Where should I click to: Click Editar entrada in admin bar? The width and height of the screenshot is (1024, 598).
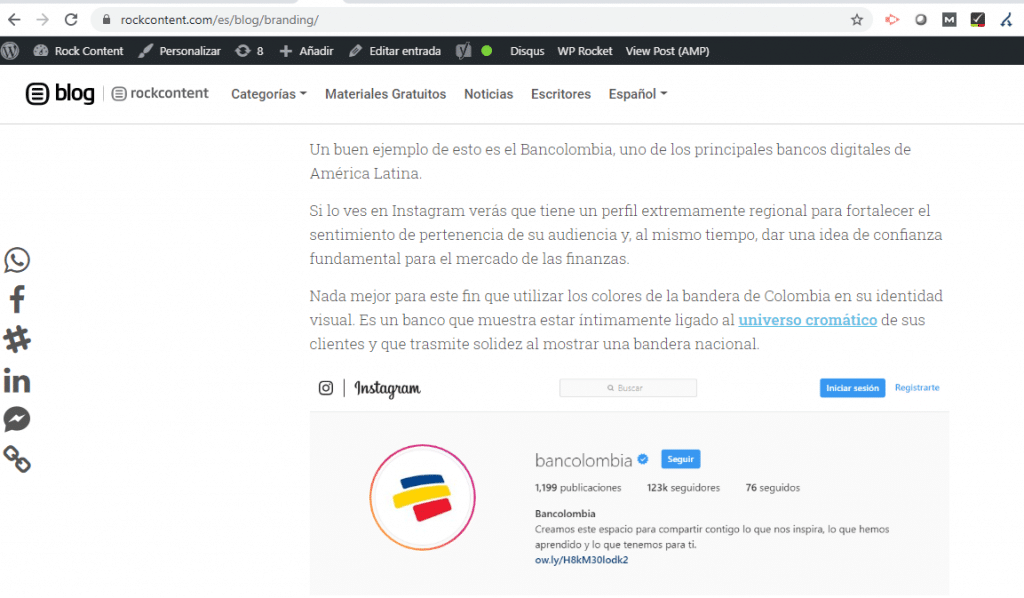[x=395, y=51]
